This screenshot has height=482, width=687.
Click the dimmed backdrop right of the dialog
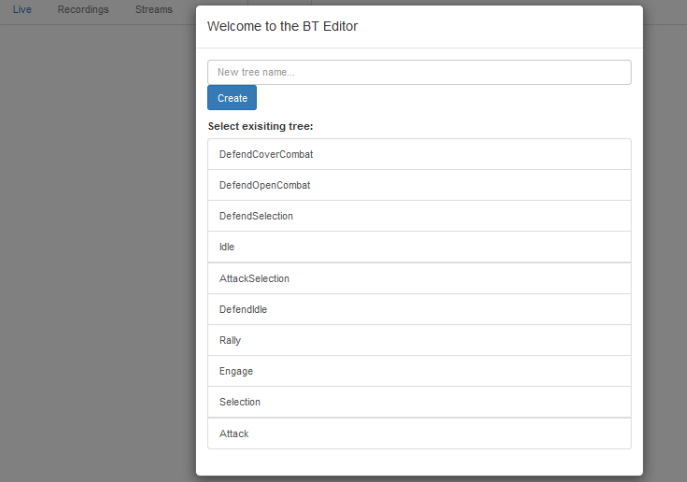pyautogui.click(x=664, y=250)
